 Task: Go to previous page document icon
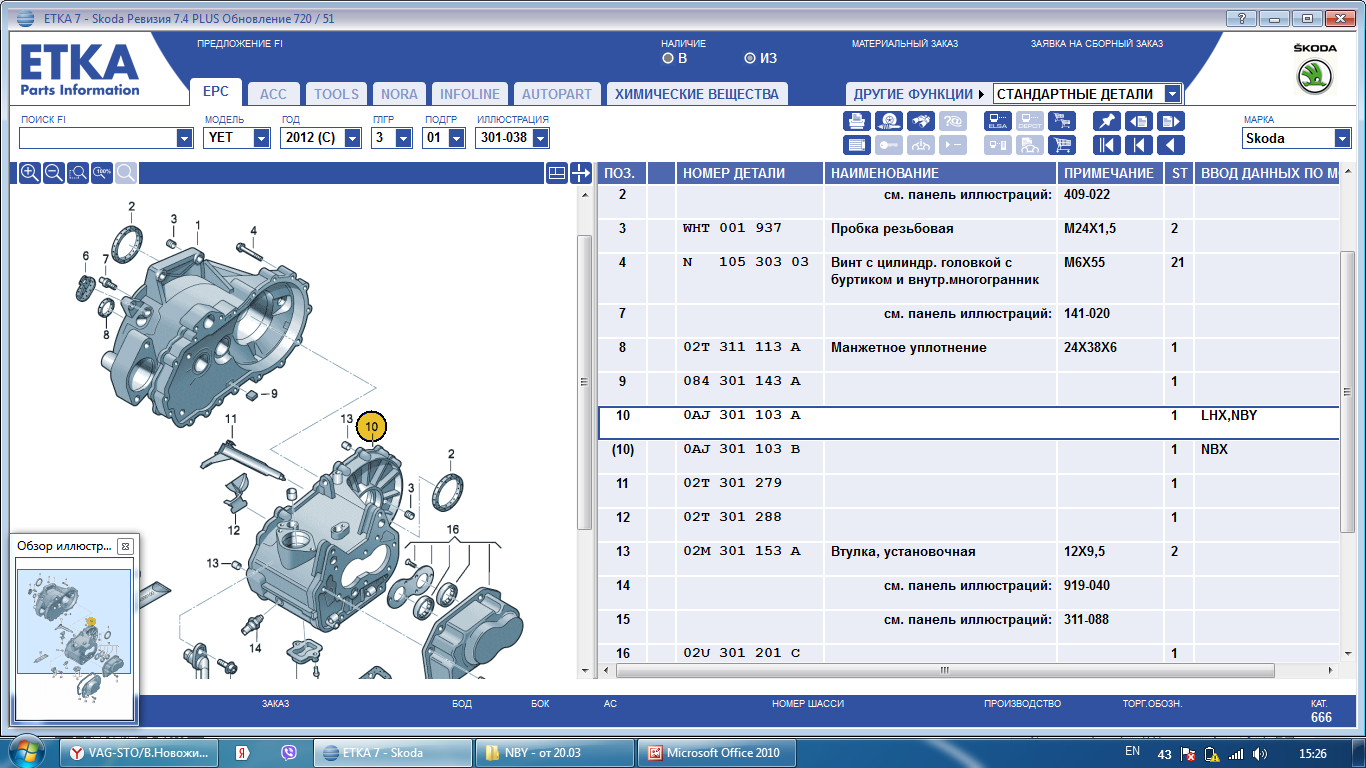coord(1139,121)
